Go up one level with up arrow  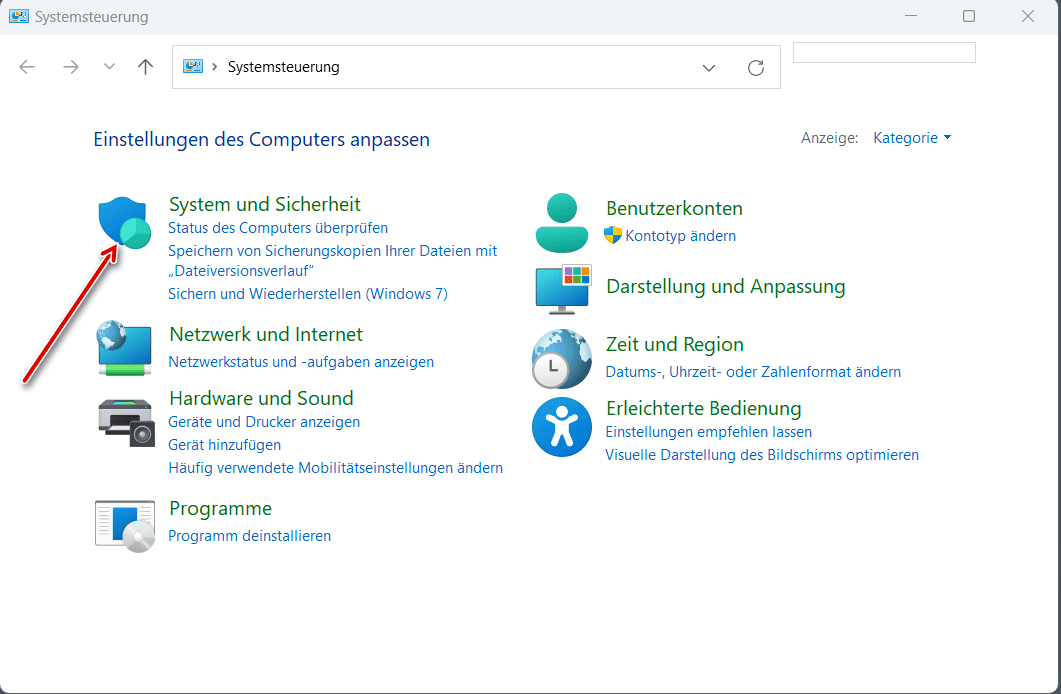pos(146,67)
